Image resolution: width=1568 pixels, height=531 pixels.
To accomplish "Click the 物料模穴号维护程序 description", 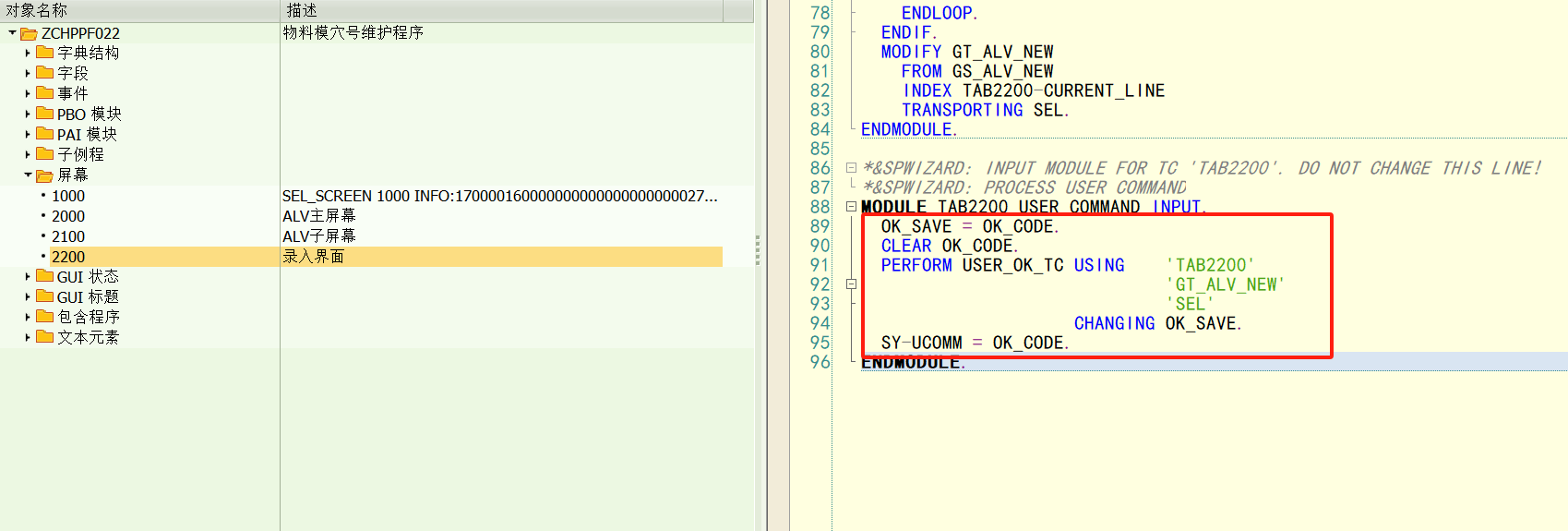I will point(353,32).
